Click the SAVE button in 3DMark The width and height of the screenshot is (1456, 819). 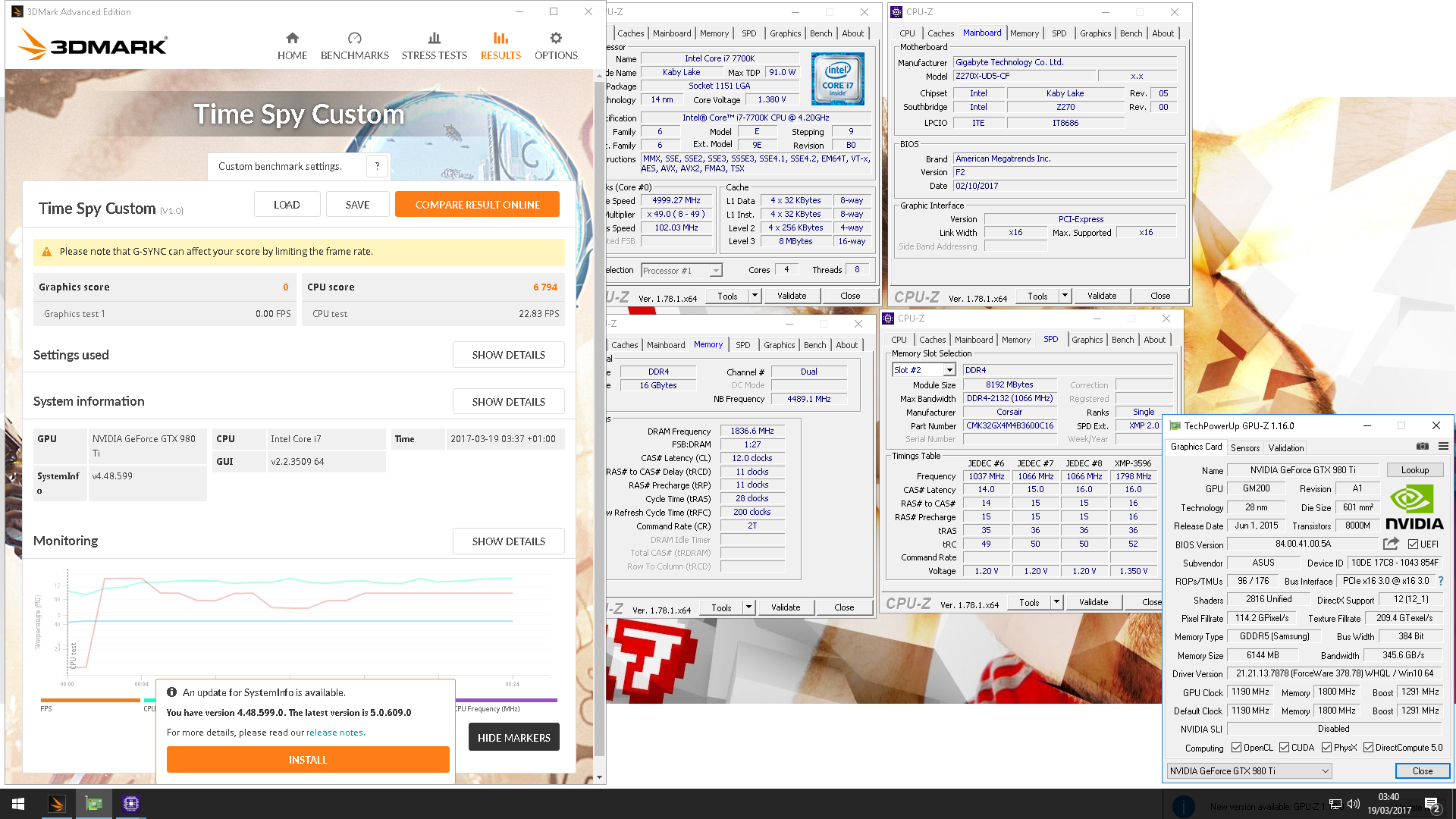click(x=357, y=205)
